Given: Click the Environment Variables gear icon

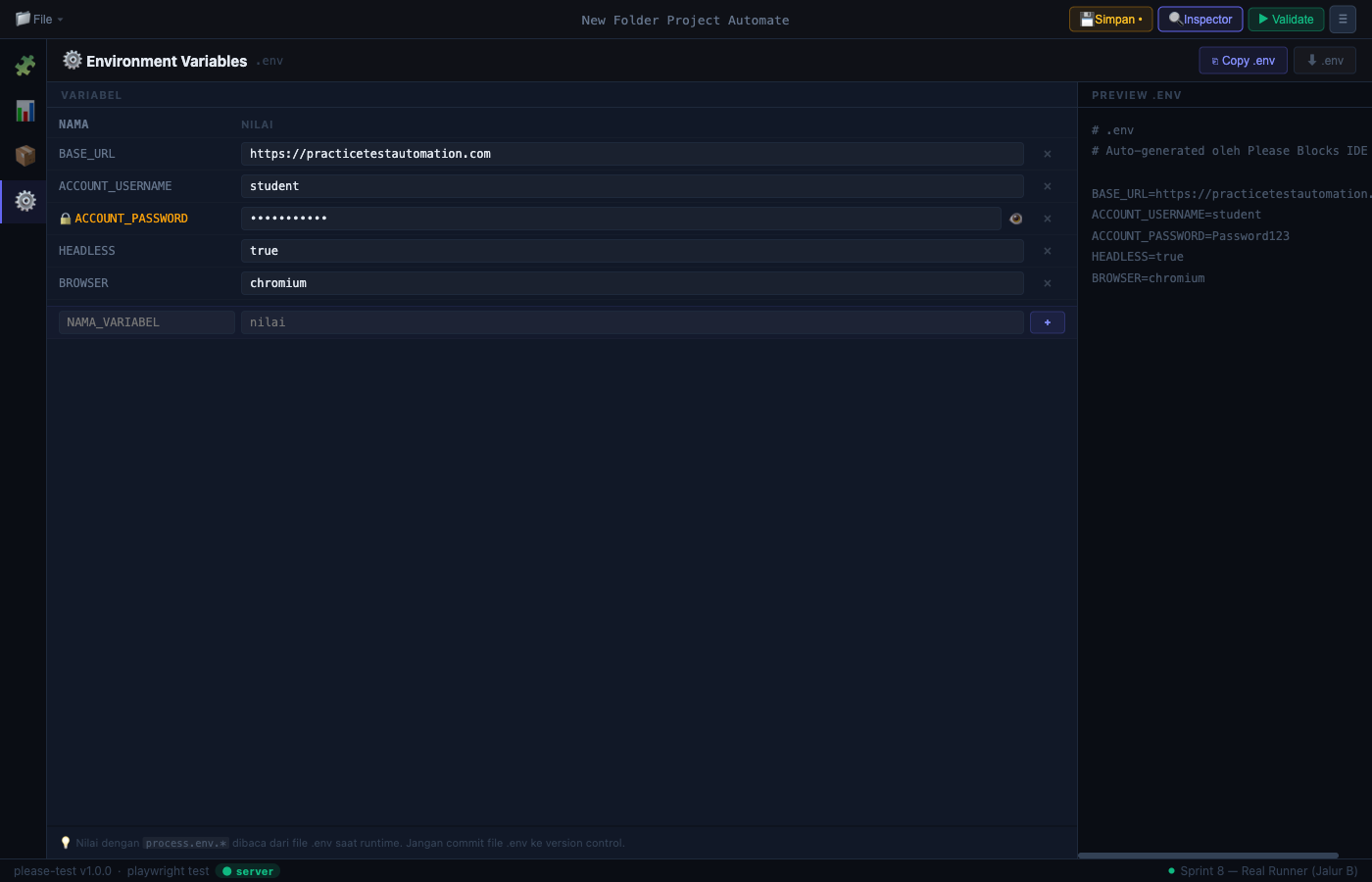Looking at the screenshot, I should pyautogui.click(x=73, y=60).
